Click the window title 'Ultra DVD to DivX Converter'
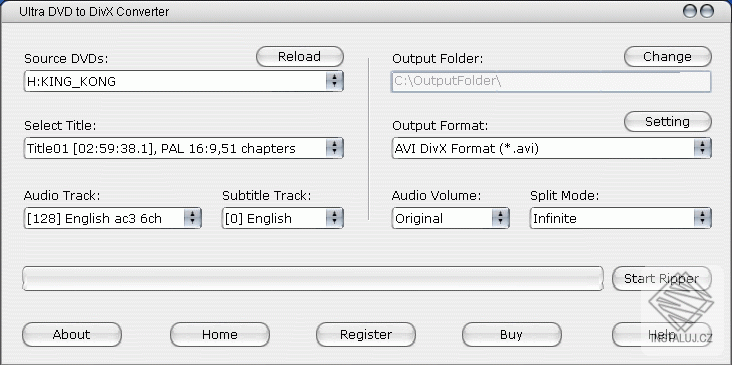Viewport: 732px width, 365px height. click(94, 12)
